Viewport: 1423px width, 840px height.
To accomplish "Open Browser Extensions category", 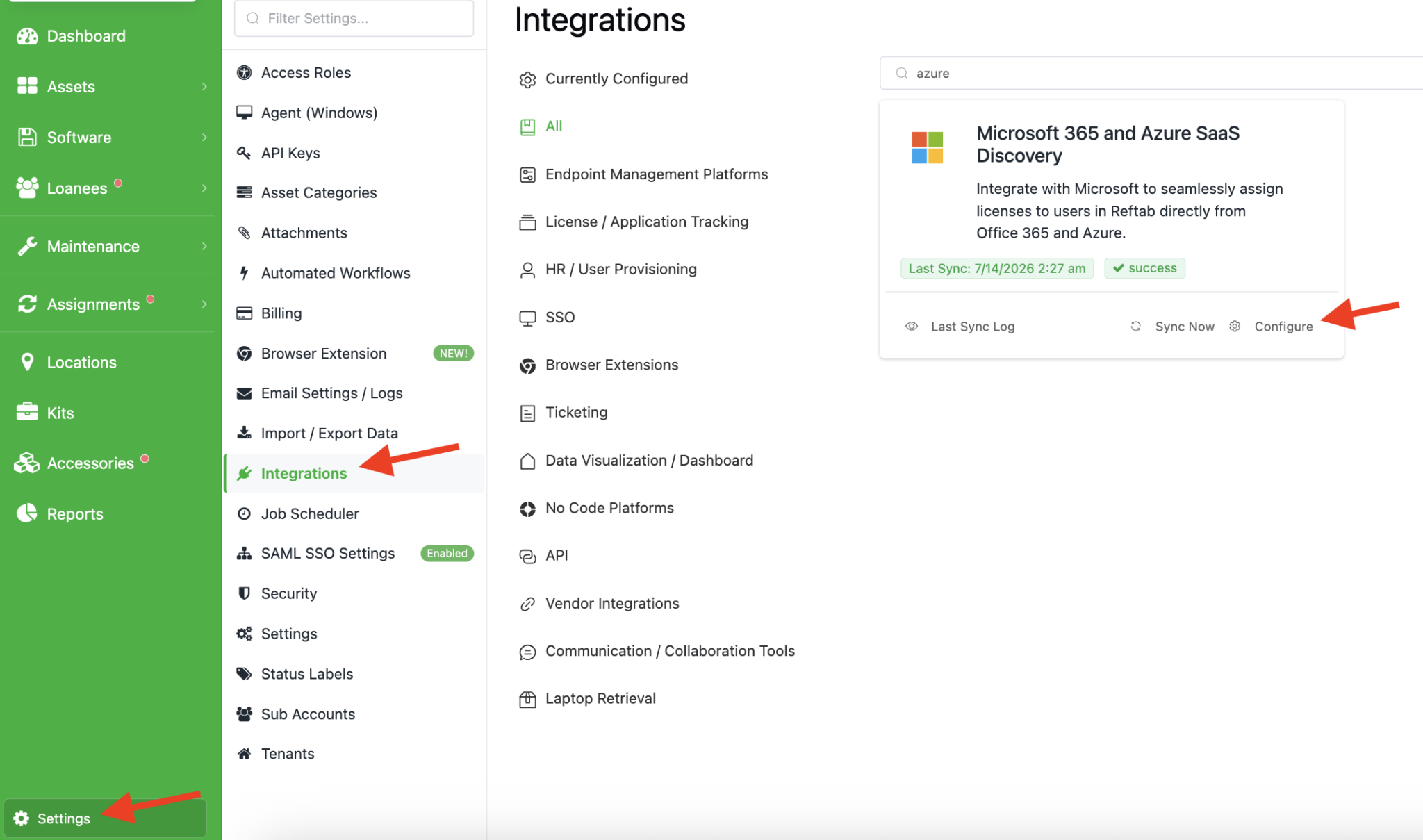I will (598, 365).
